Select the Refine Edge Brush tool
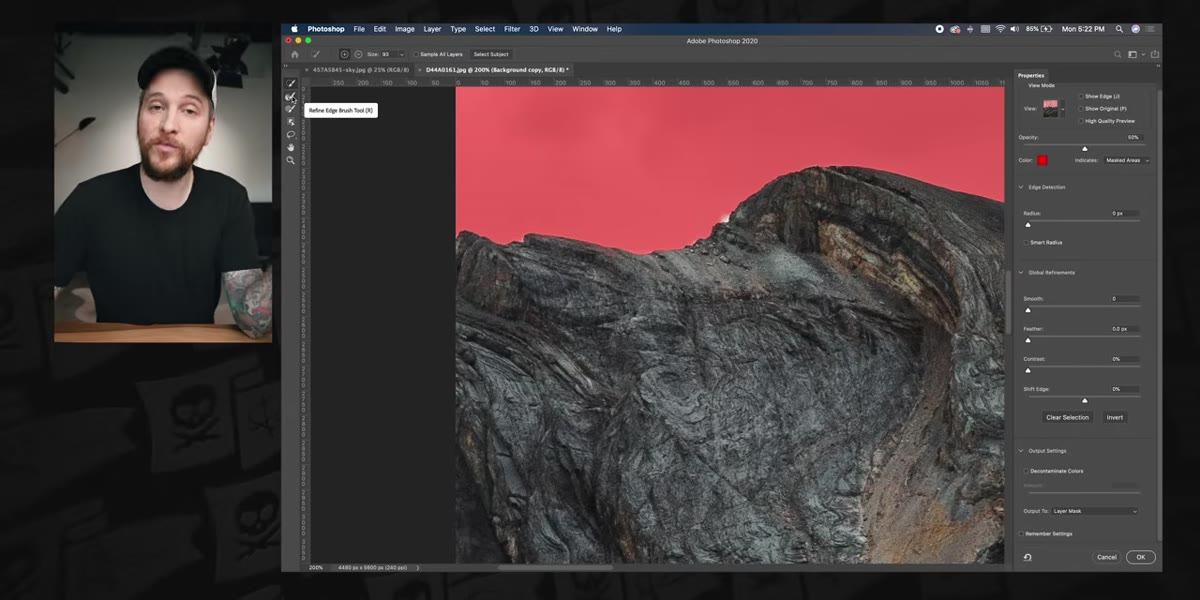Viewport: 1200px width, 600px height. pyautogui.click(x=291, y=97)
